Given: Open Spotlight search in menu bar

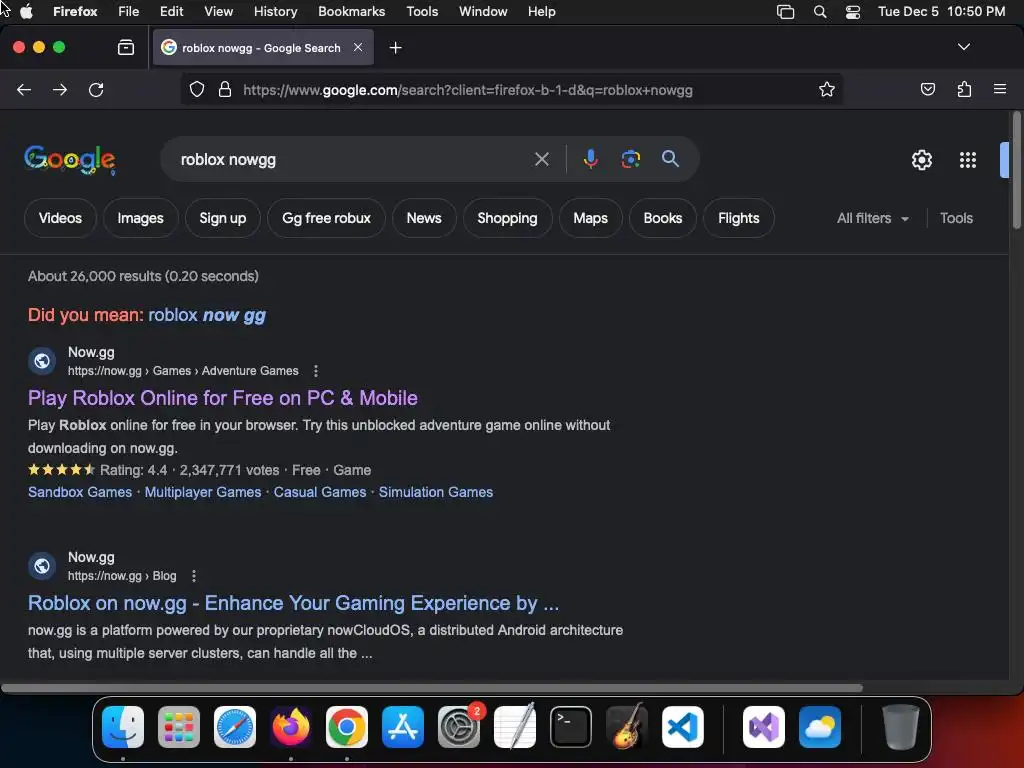Looking at the screenshot, I should click(x=820, y=12).
